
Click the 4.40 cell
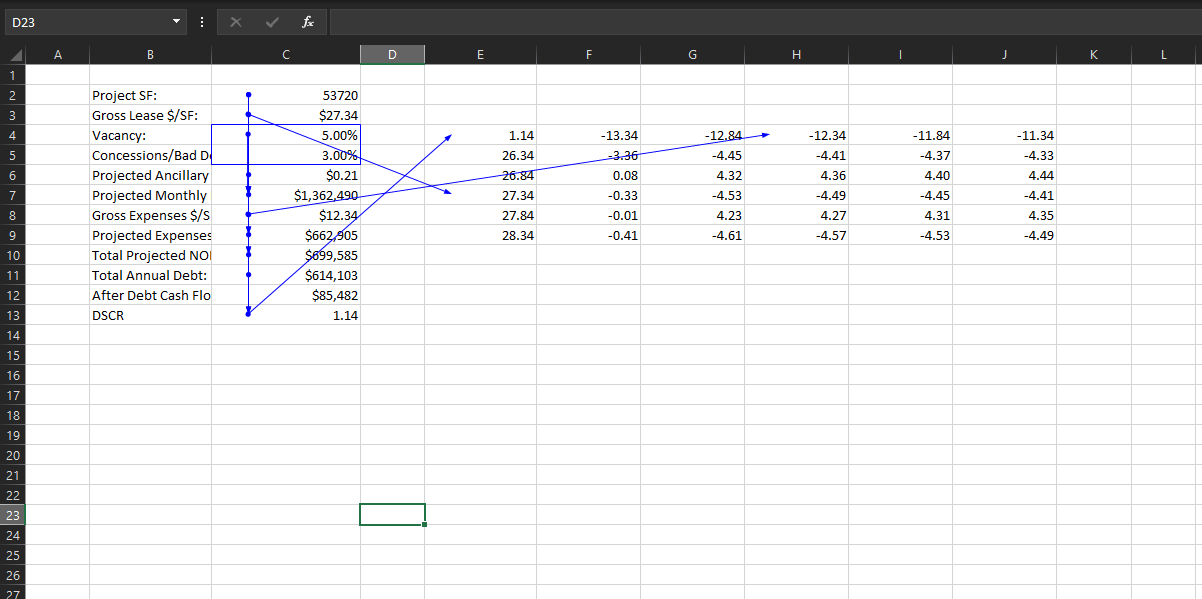[x=900, y=175]
